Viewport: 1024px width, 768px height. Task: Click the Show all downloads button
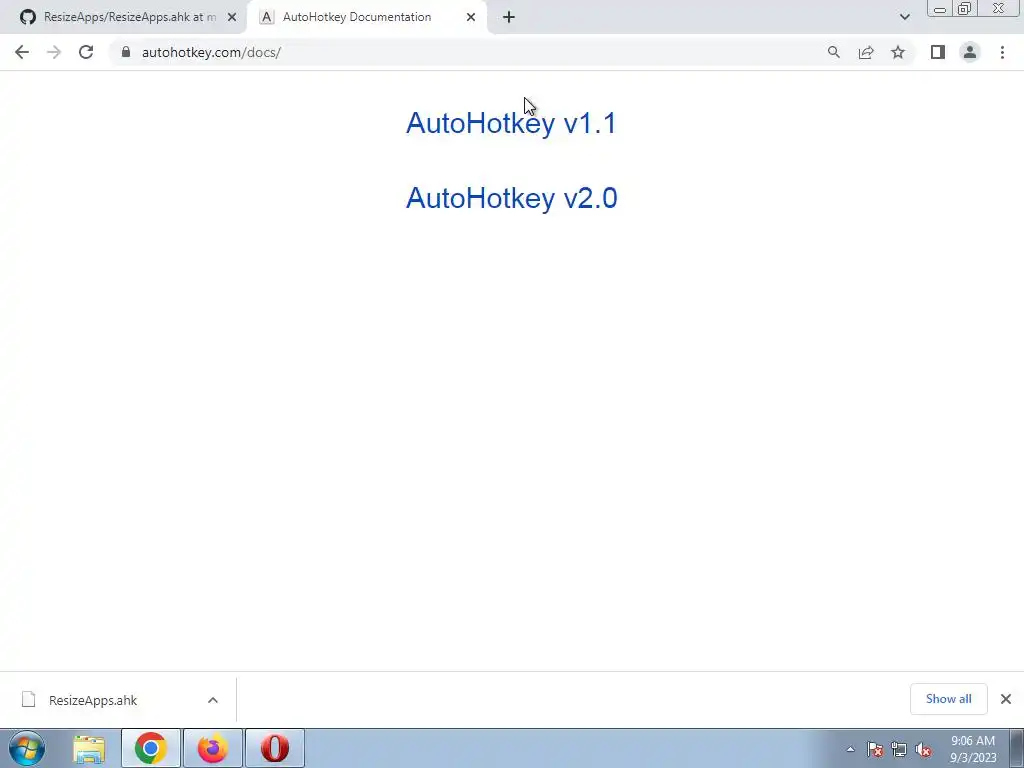tap(948, 699)
